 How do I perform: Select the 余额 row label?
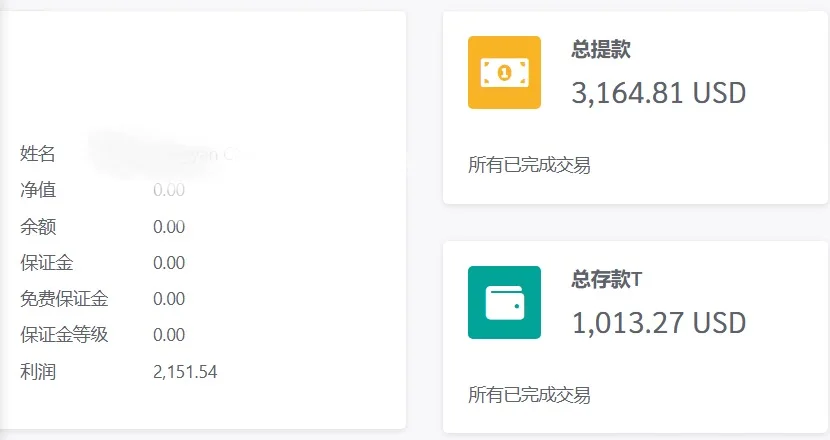[38, 227]
